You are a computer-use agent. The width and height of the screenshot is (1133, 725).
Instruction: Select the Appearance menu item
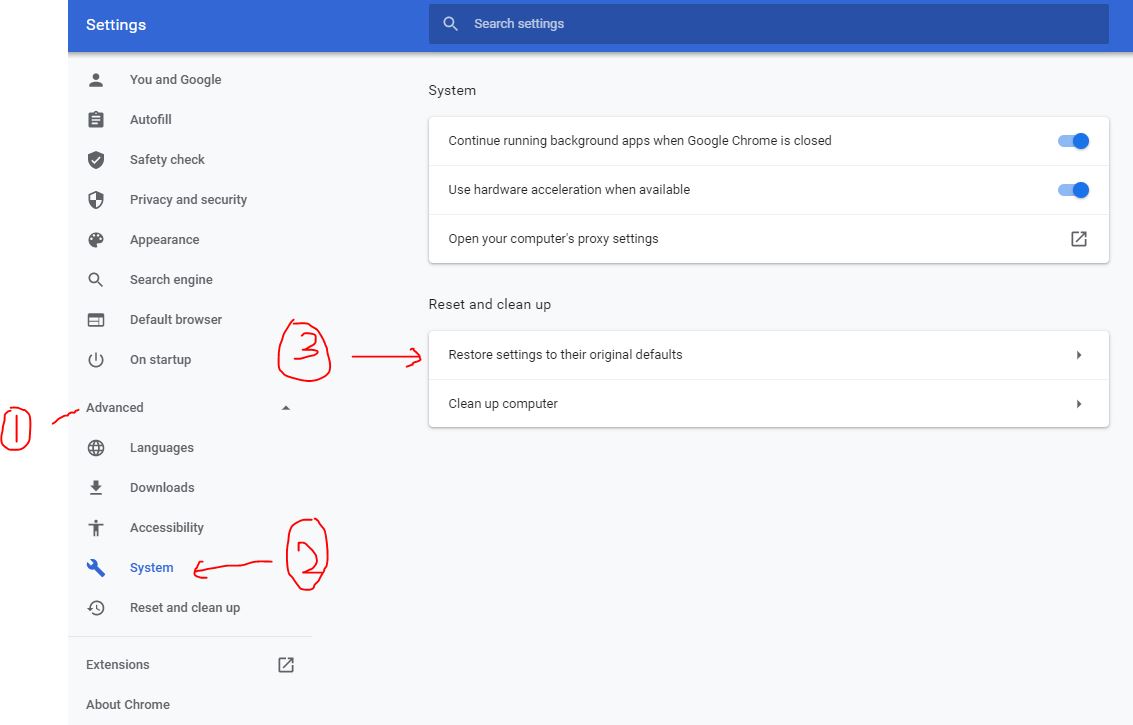tap(164, 240)
